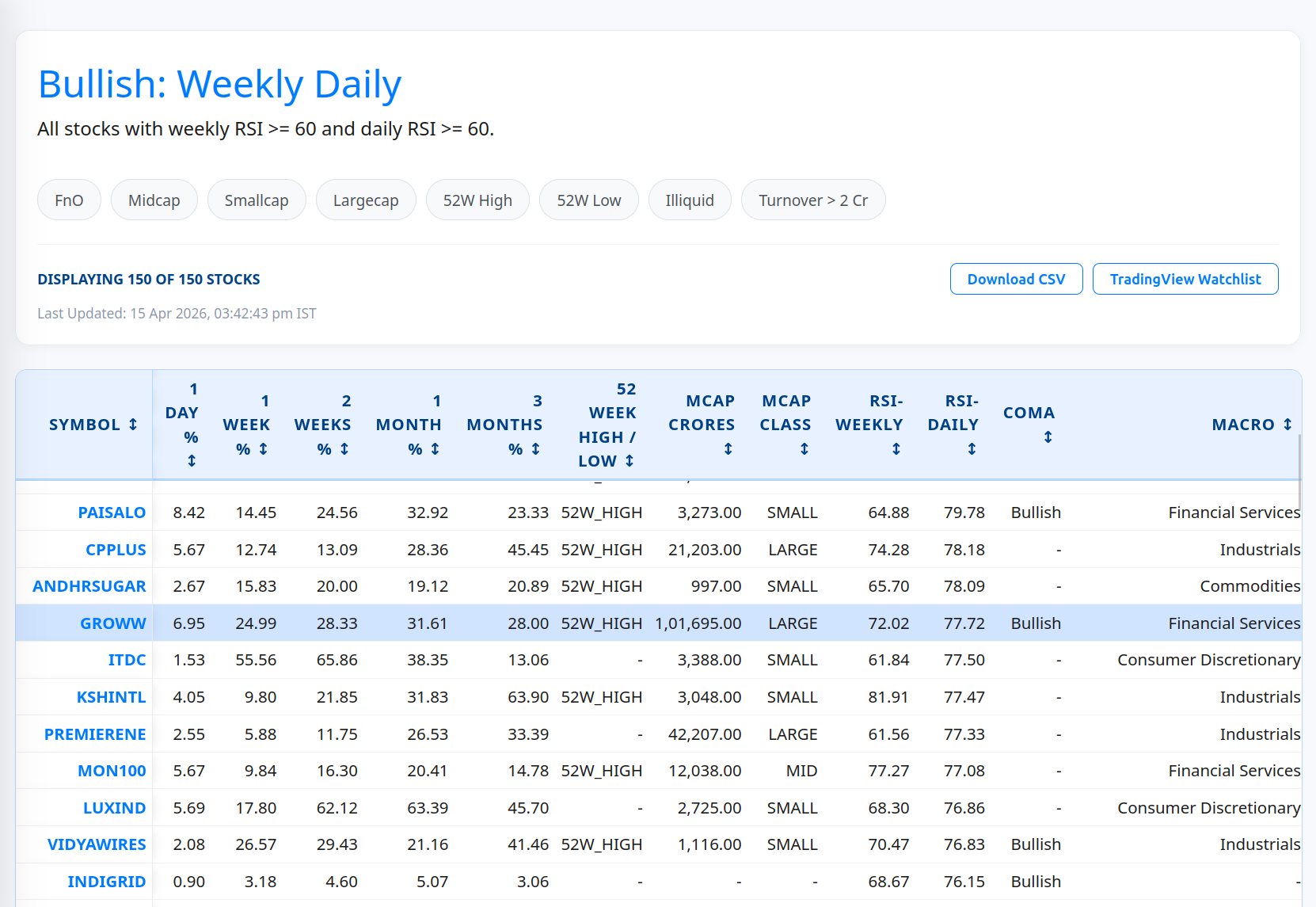Sort by RSI-WEEKLY arrow icon

coord(896,449)
